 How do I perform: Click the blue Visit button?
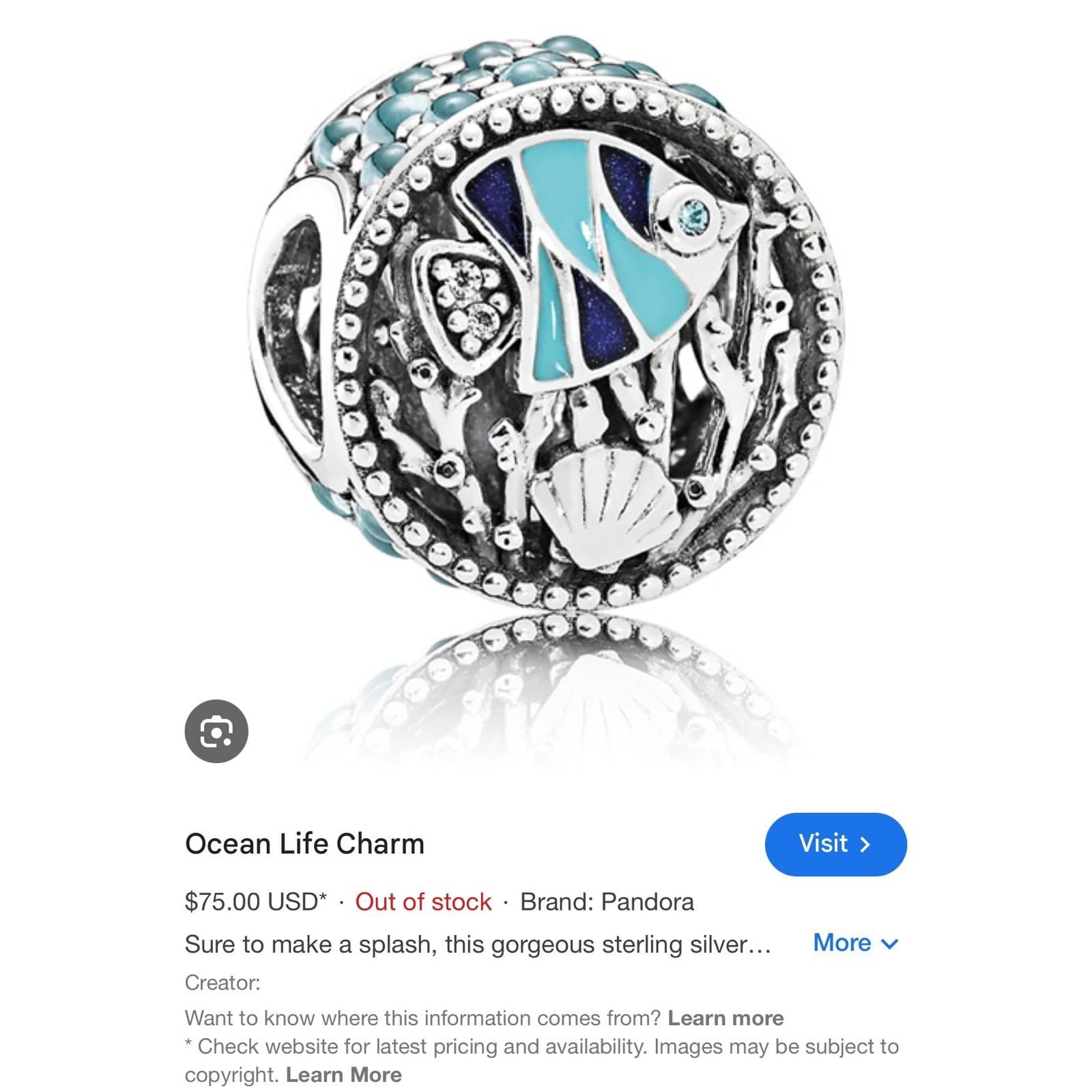tap(835, 844)
